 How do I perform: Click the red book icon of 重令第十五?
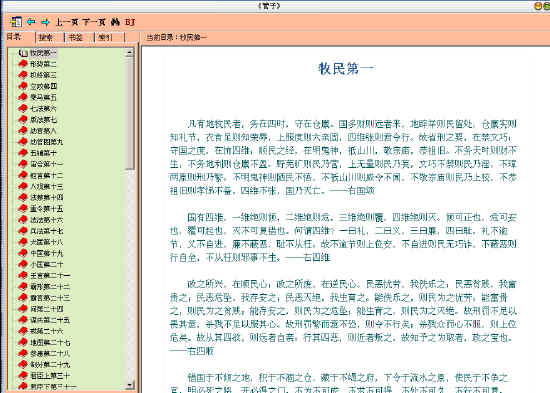tap(23, 208)
